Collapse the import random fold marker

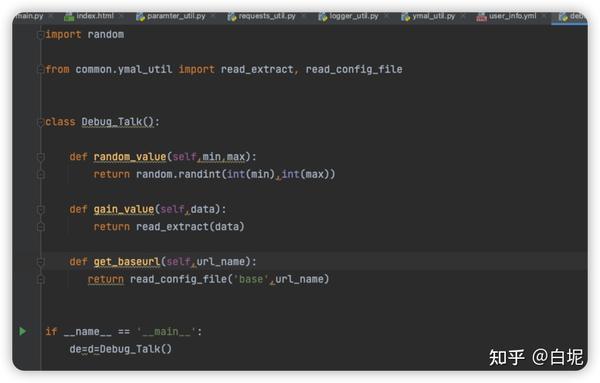click(40, 35)
